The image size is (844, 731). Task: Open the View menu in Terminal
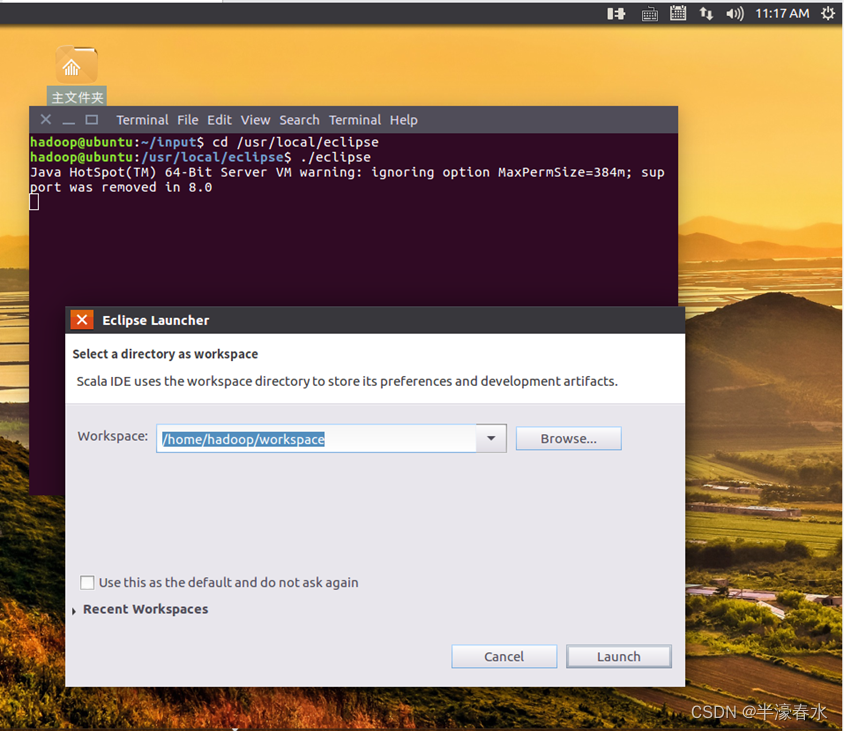[255, 120]
